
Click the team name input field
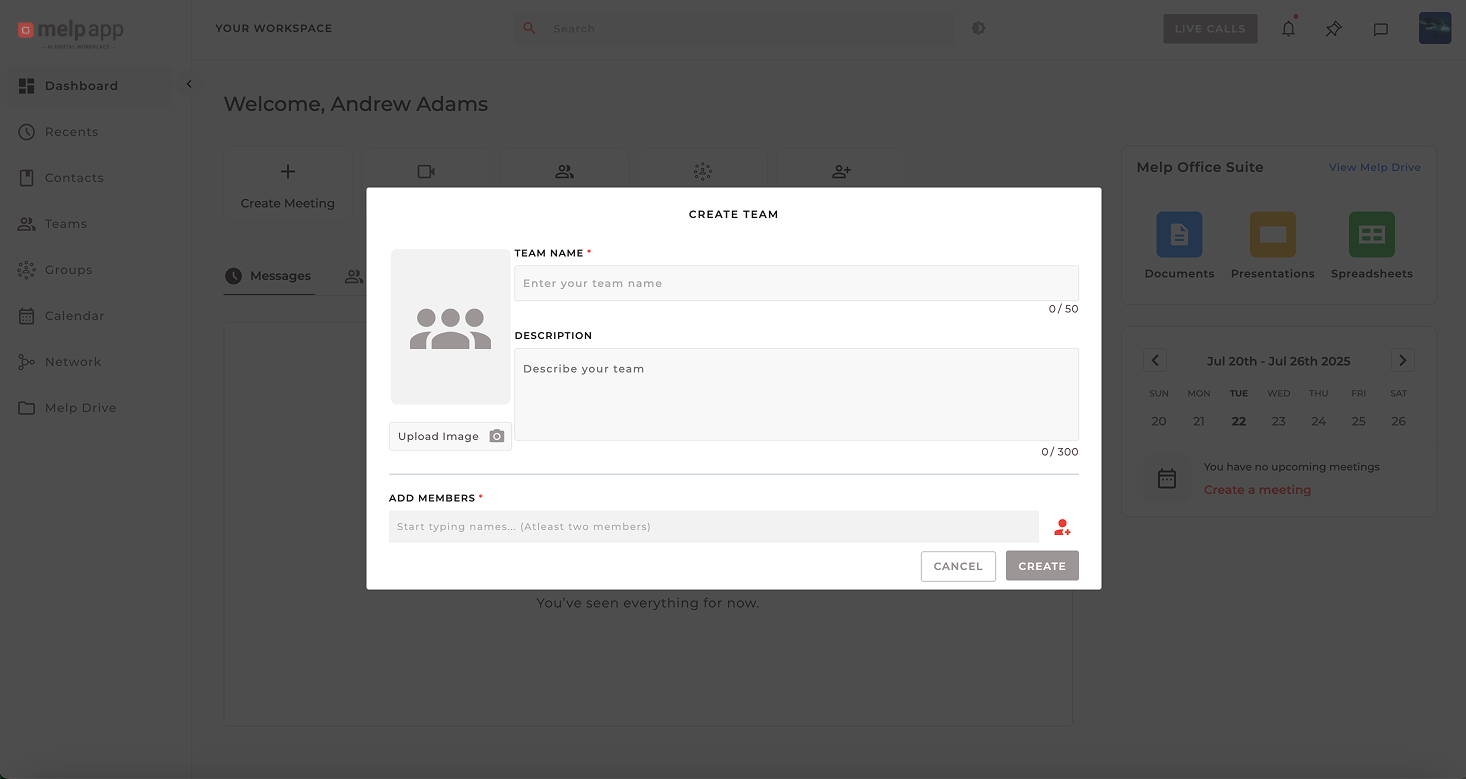(795, 283)
